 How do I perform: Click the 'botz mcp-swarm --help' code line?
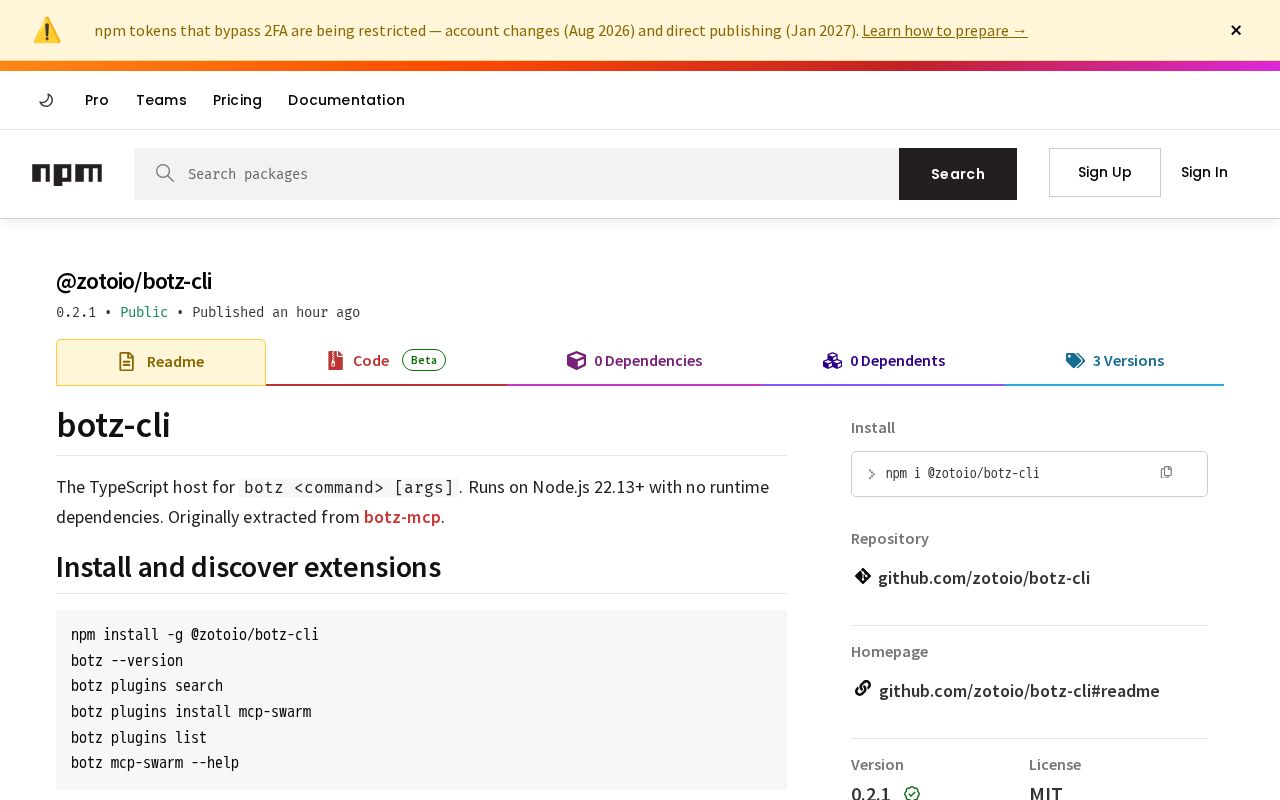tap(155, 763)
